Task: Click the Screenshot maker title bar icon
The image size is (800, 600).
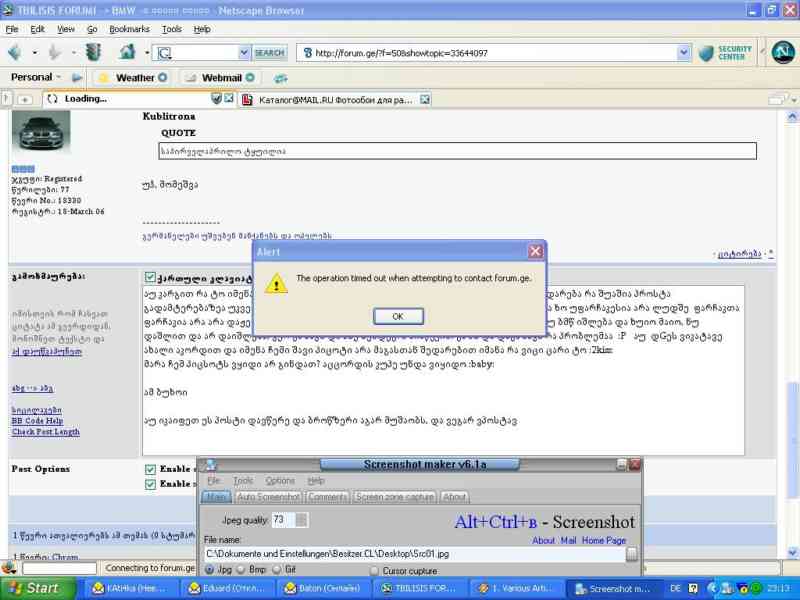Action: click(211, 465)
